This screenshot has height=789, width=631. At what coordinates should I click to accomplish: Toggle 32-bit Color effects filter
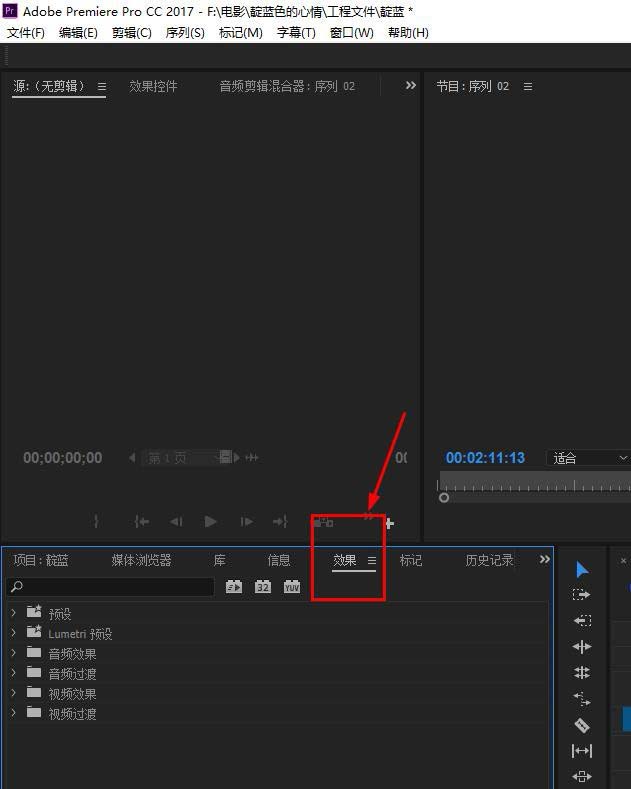(263, 586)
